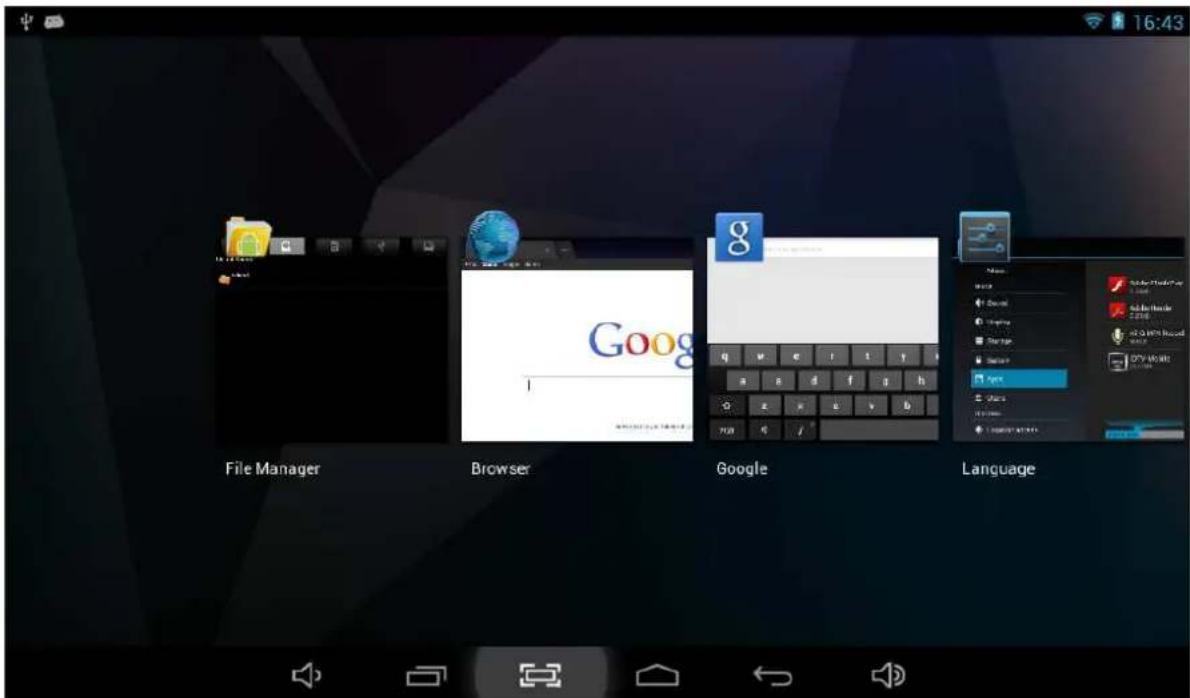
Task: Tap the recent apps navigation icon
Action: [425, 676]
